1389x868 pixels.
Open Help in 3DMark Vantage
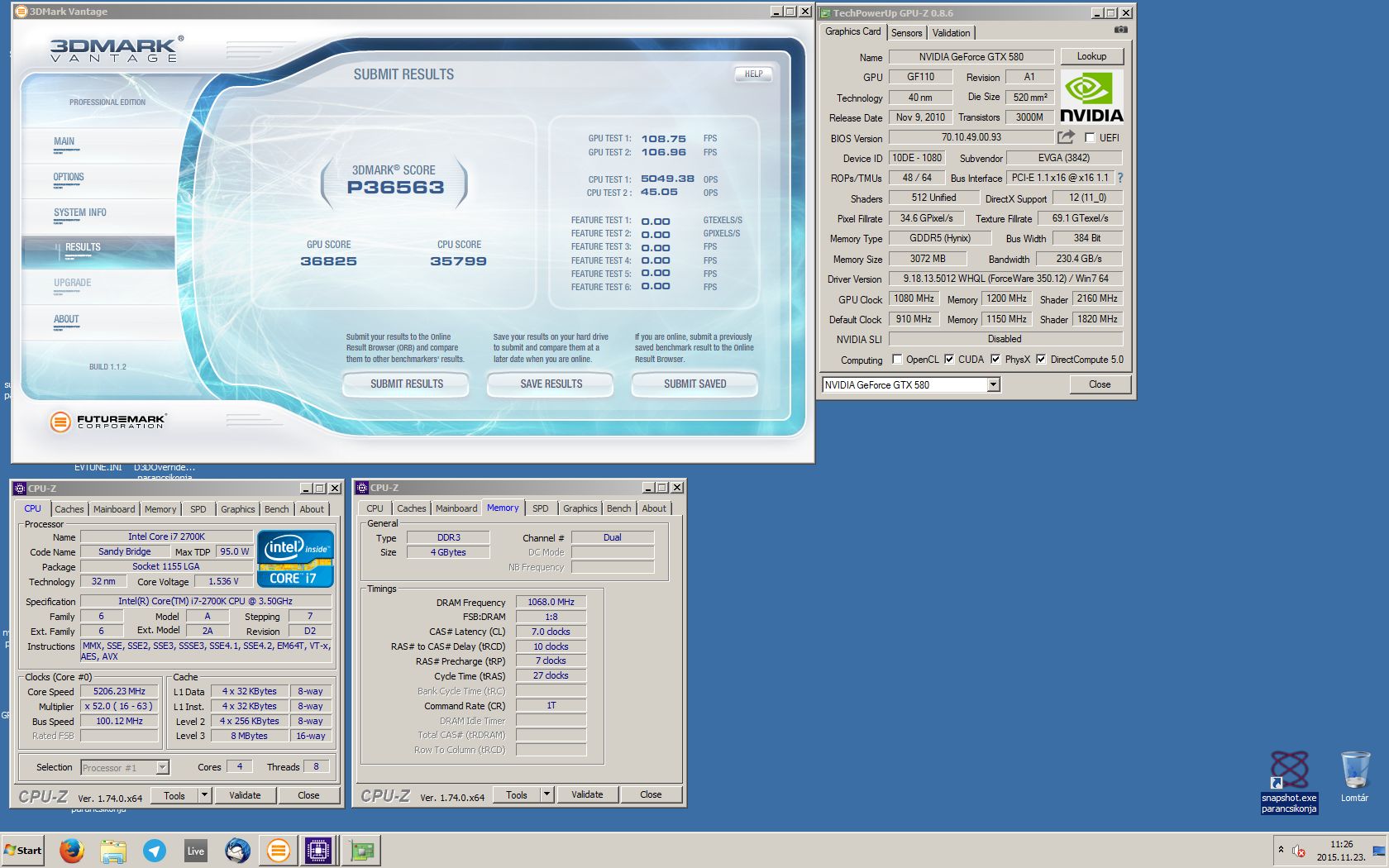(753, 74)
